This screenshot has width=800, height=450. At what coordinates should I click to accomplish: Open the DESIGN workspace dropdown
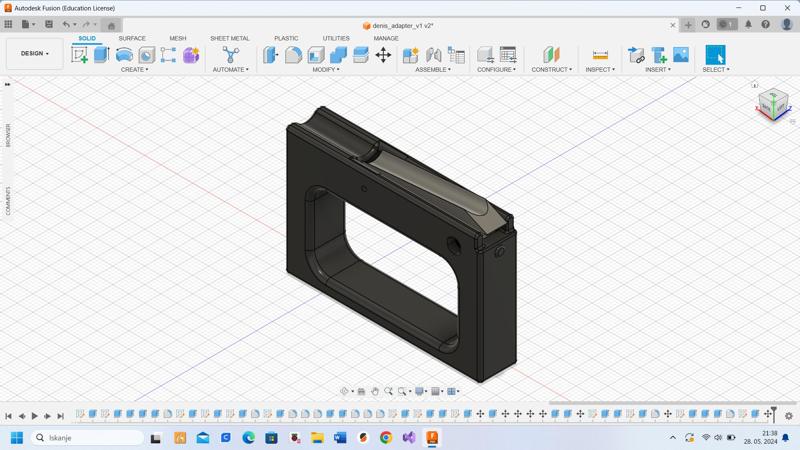point(35,54)
